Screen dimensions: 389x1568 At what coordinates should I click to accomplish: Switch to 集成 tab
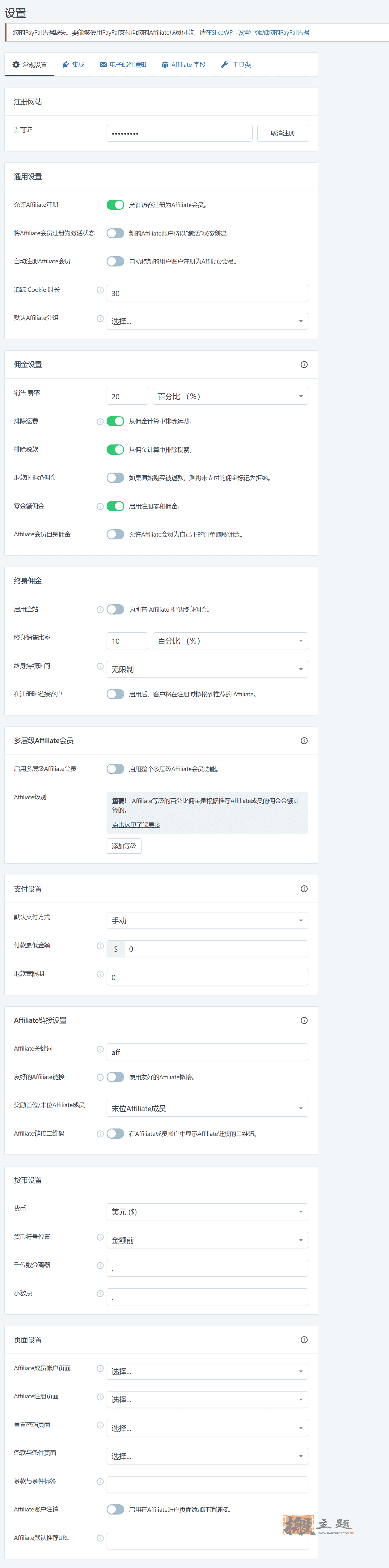(73, 65)
